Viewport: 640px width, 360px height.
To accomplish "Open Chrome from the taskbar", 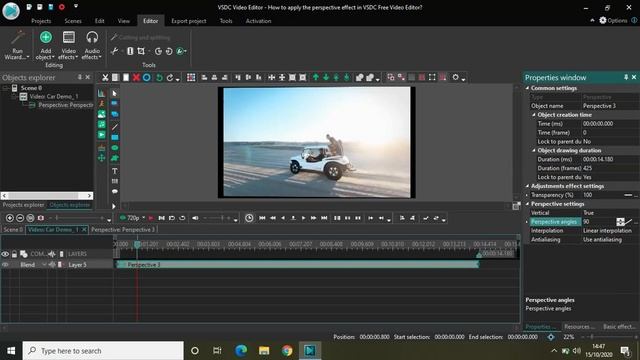I will point(287,351).
